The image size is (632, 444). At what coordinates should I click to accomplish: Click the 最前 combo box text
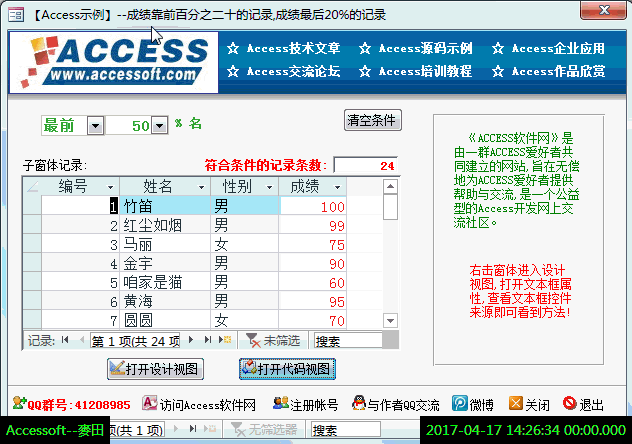click(x=64, y=126)
